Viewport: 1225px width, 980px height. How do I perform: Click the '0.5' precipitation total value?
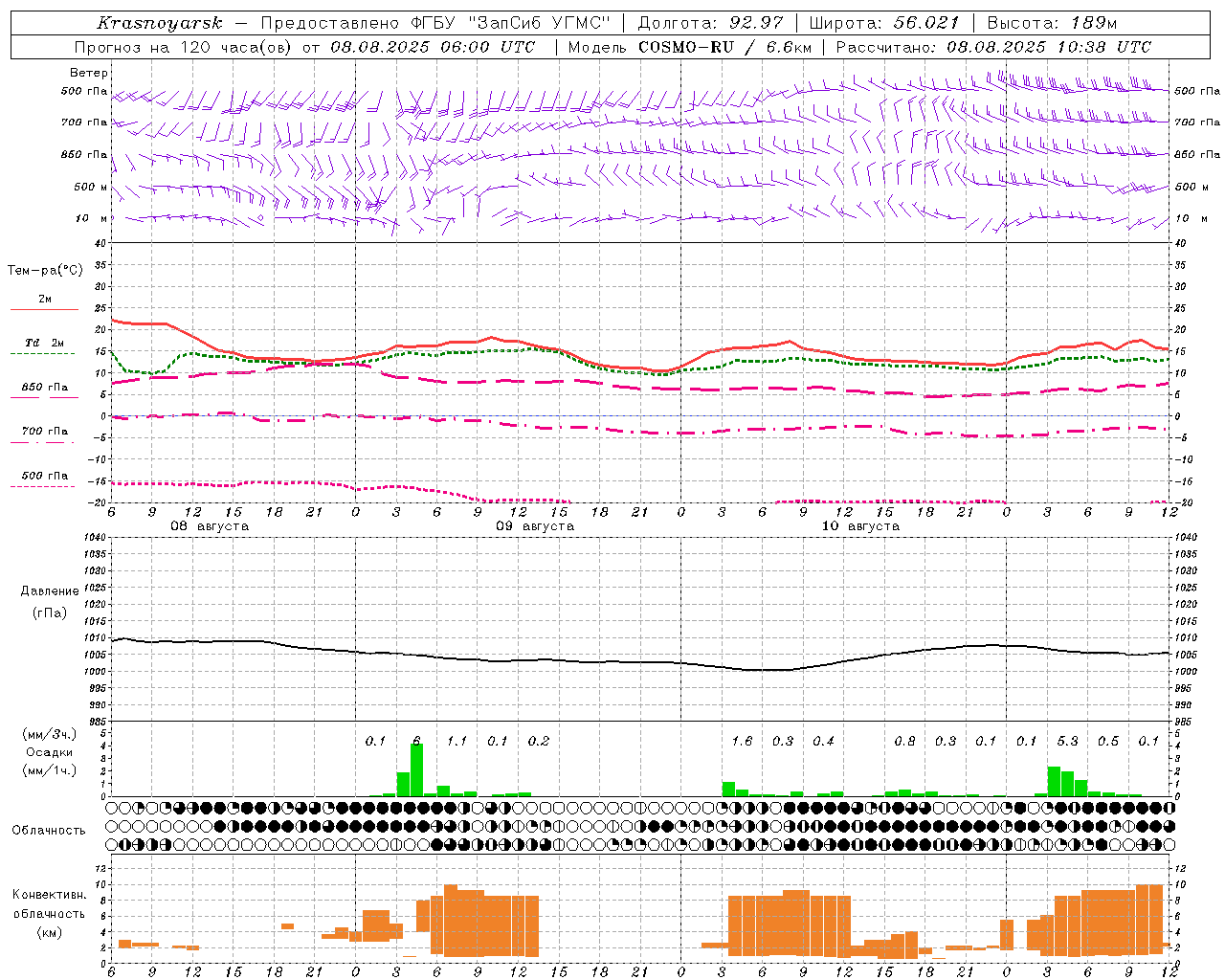(x=1108, y=741)
